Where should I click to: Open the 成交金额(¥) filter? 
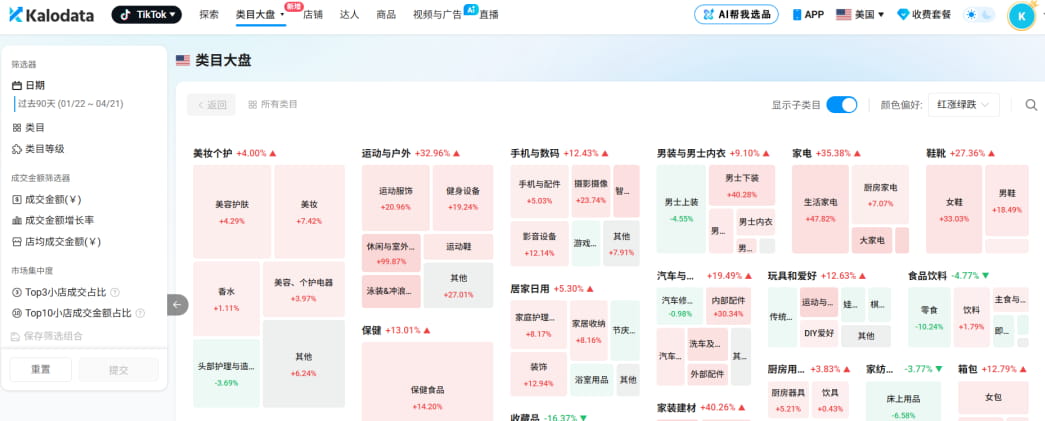[47, 199]
